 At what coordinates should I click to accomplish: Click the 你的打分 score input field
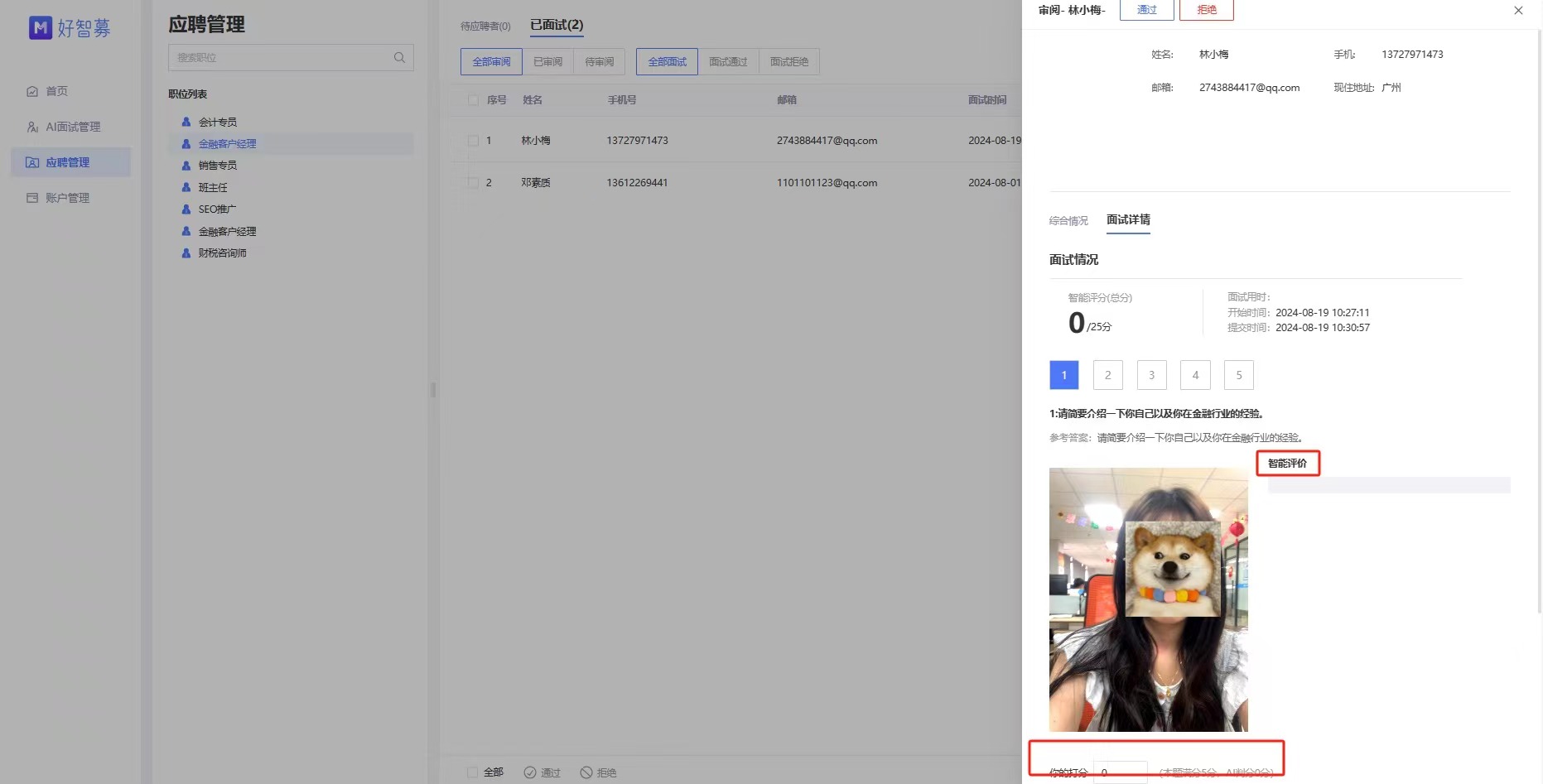pyautogui.click(x=1121, y=772)
